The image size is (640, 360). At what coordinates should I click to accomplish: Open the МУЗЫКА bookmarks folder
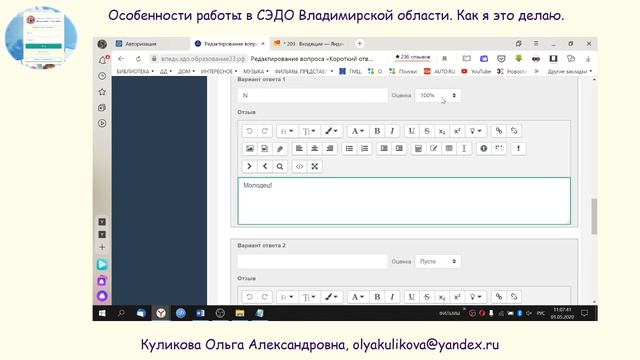point(256,71)
